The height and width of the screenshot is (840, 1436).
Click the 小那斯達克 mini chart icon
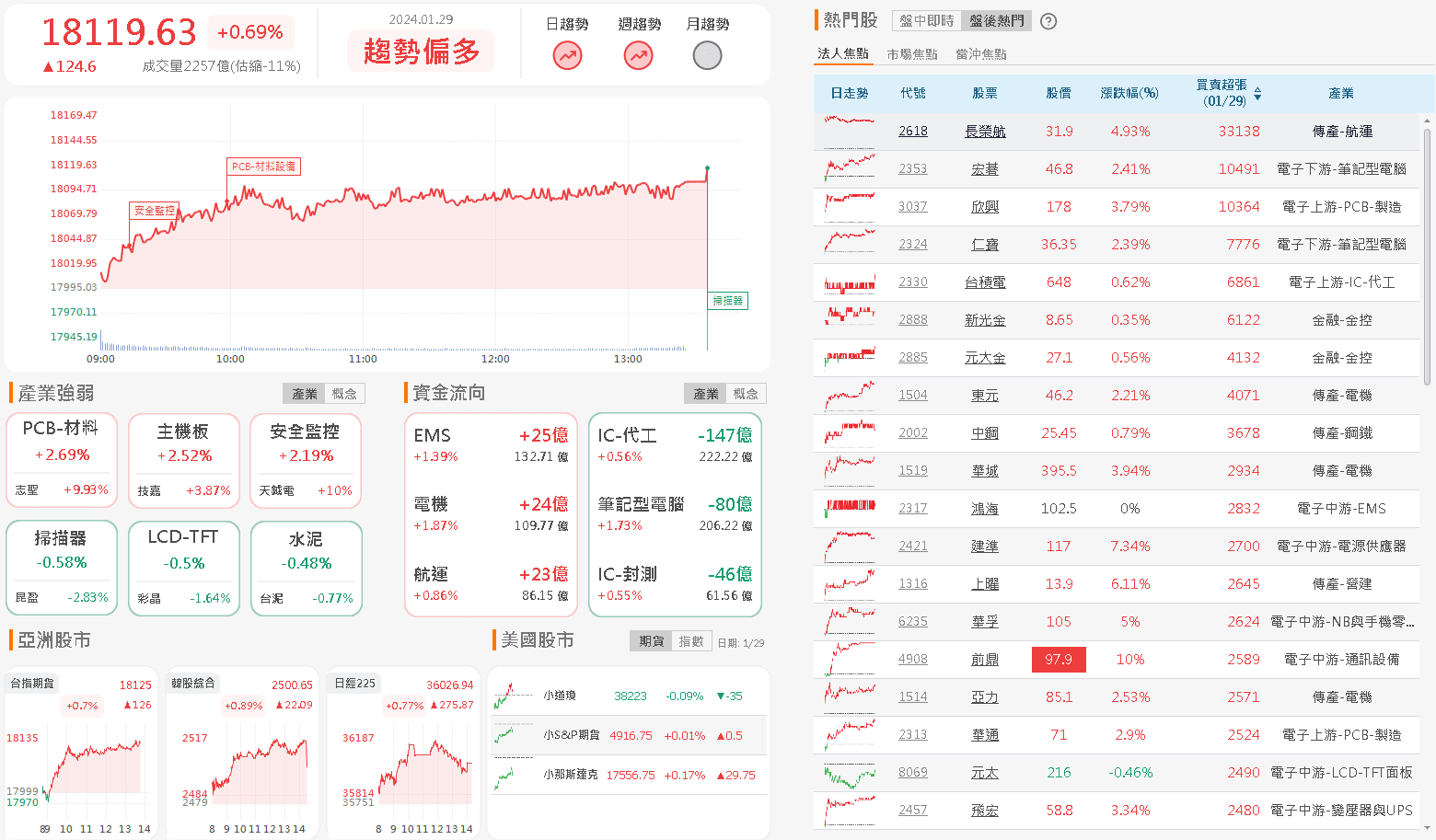(504, 776)
